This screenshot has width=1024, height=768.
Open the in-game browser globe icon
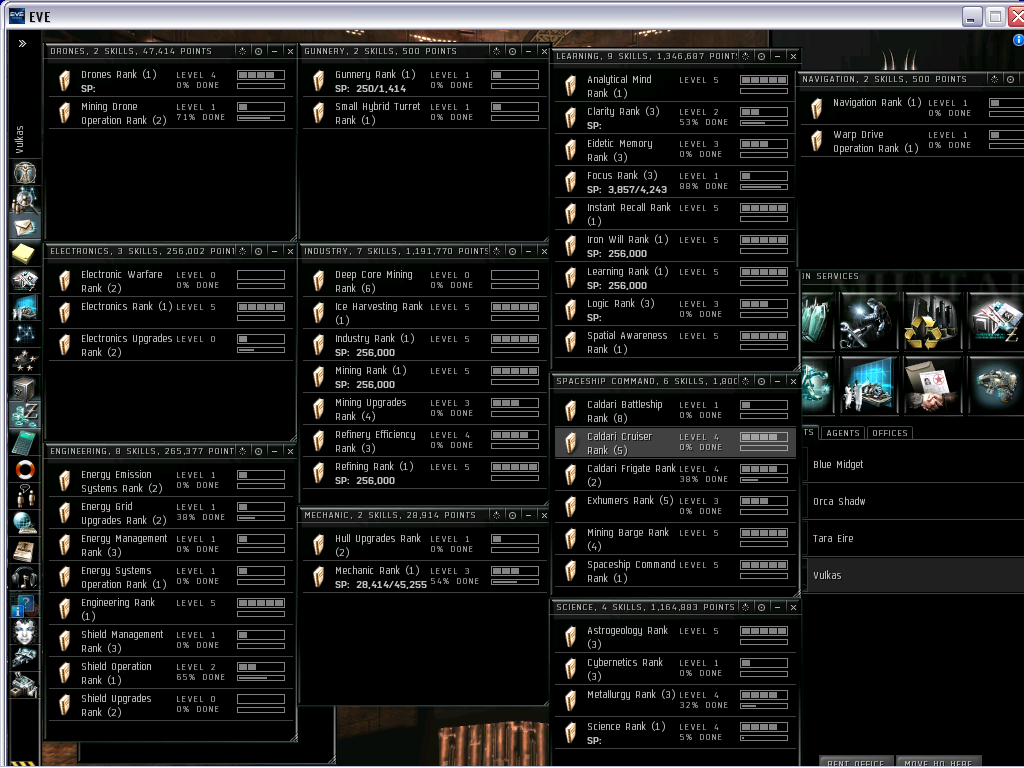tap(24, 523)
